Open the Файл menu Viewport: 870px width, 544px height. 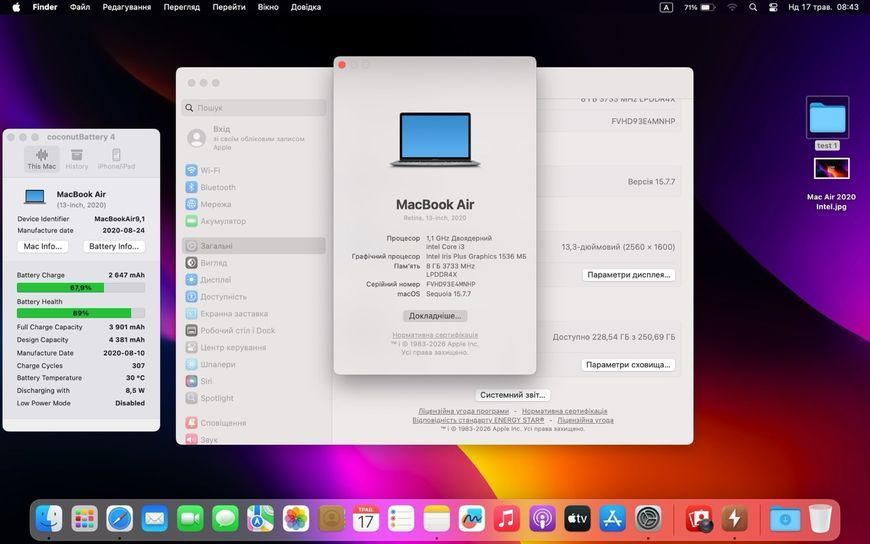click(x=80, y=7)
